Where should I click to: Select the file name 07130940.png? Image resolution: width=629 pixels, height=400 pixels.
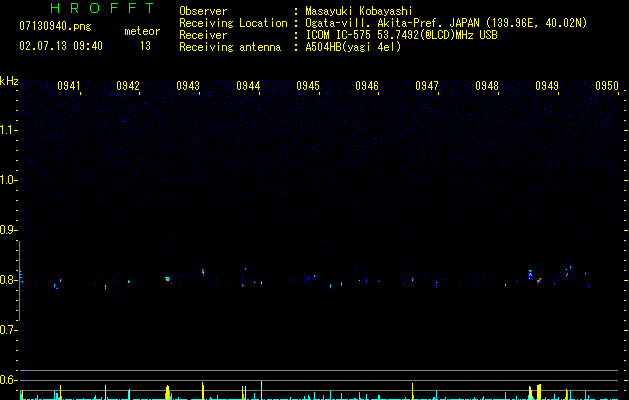coord(55,26)
